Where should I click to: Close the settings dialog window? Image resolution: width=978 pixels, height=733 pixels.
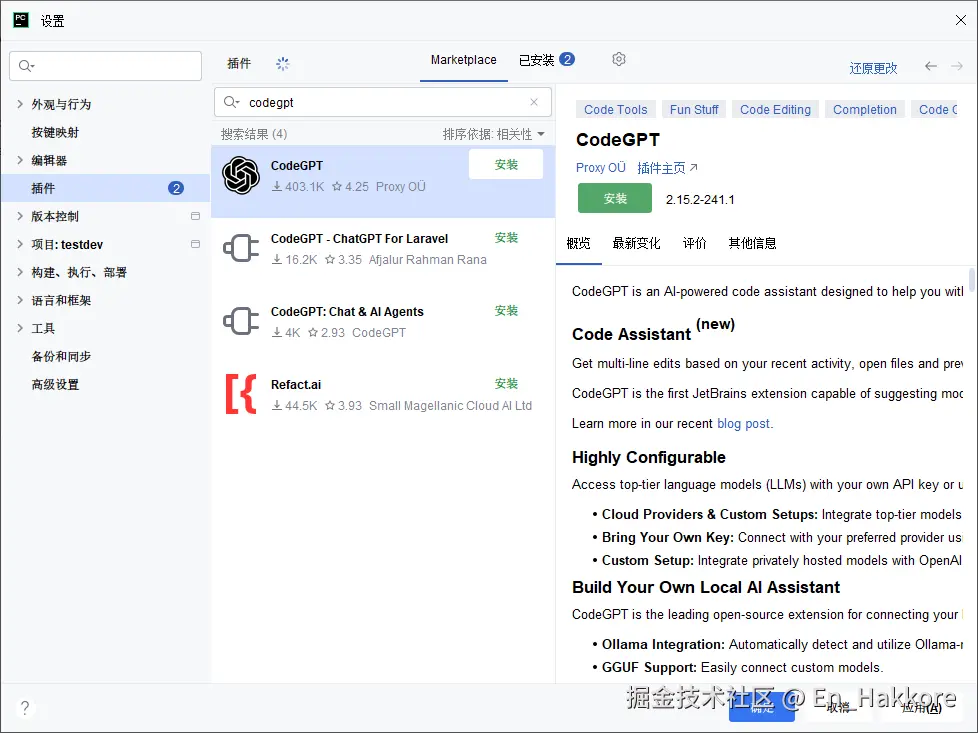click(961, 20)
